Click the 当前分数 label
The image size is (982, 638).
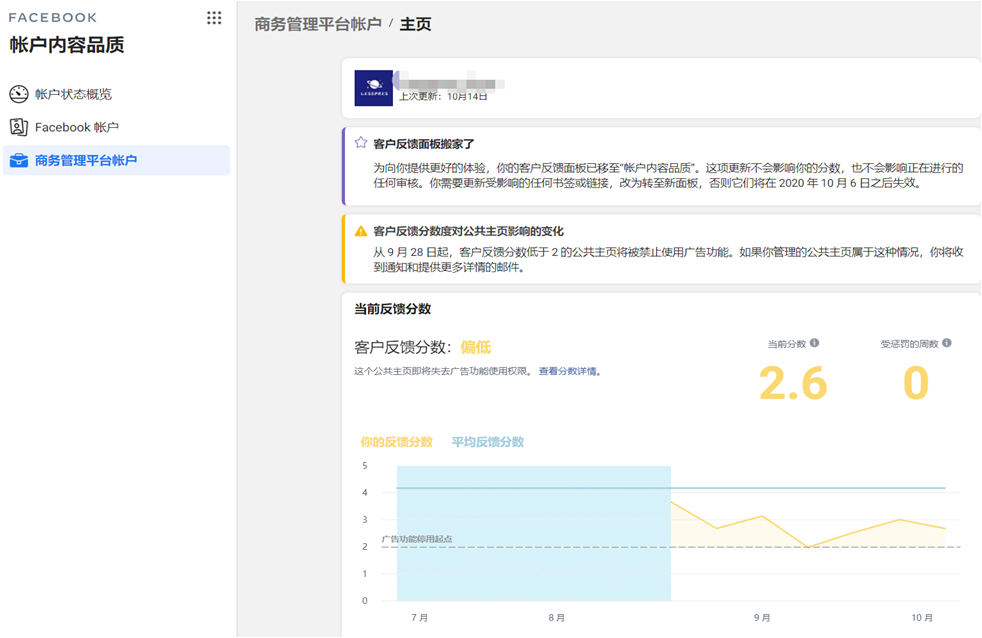(x=787, y=344)
